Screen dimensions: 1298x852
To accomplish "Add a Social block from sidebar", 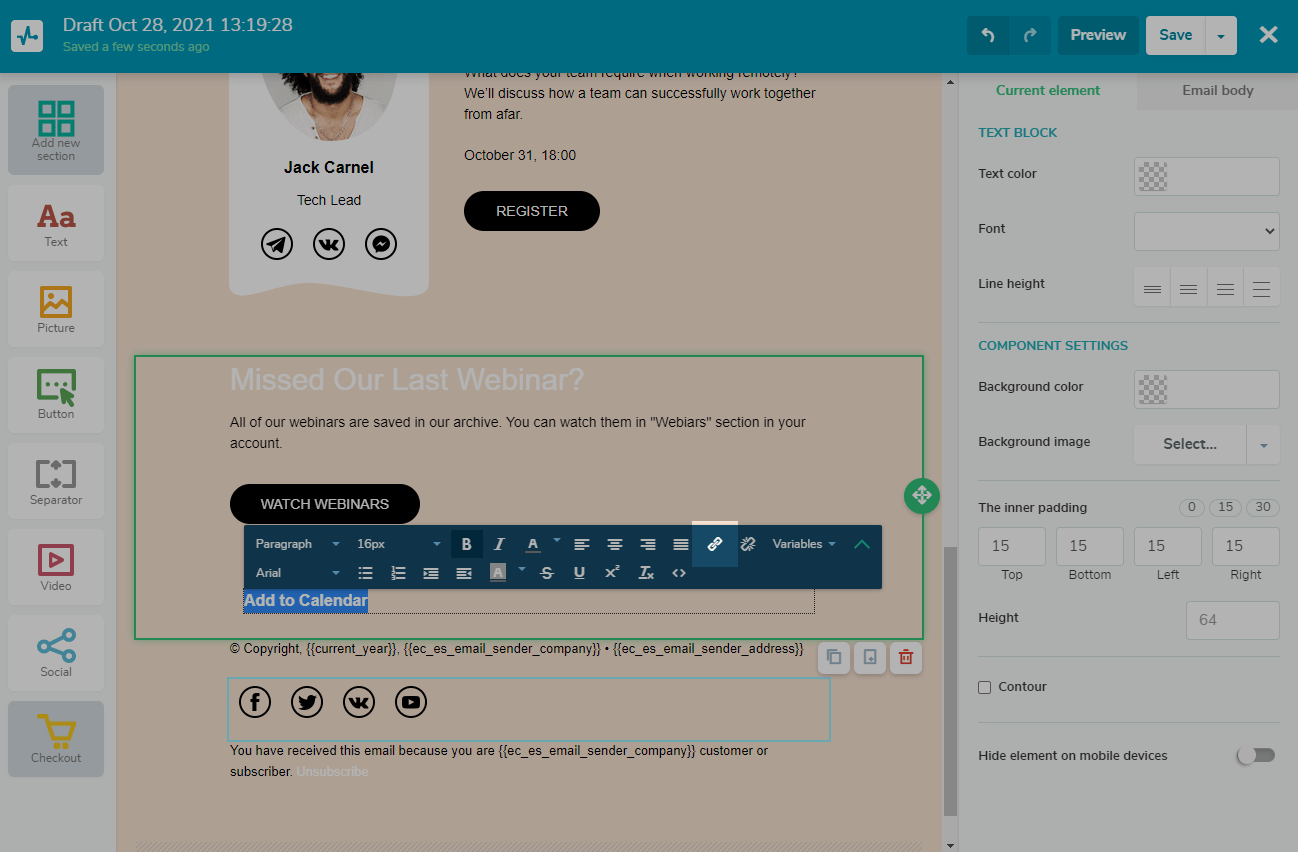I will click(56, 653).
